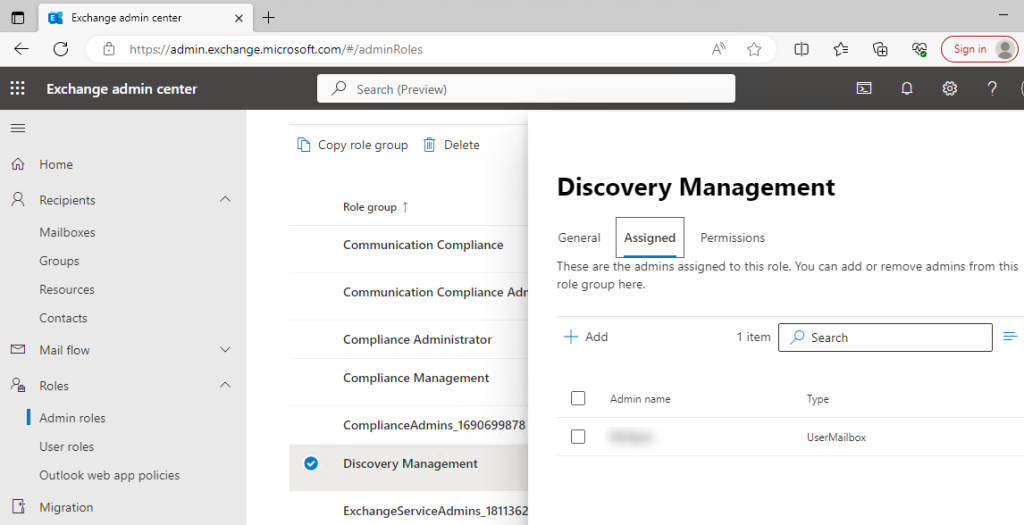Sort by Admin name column header

(640, 399)
